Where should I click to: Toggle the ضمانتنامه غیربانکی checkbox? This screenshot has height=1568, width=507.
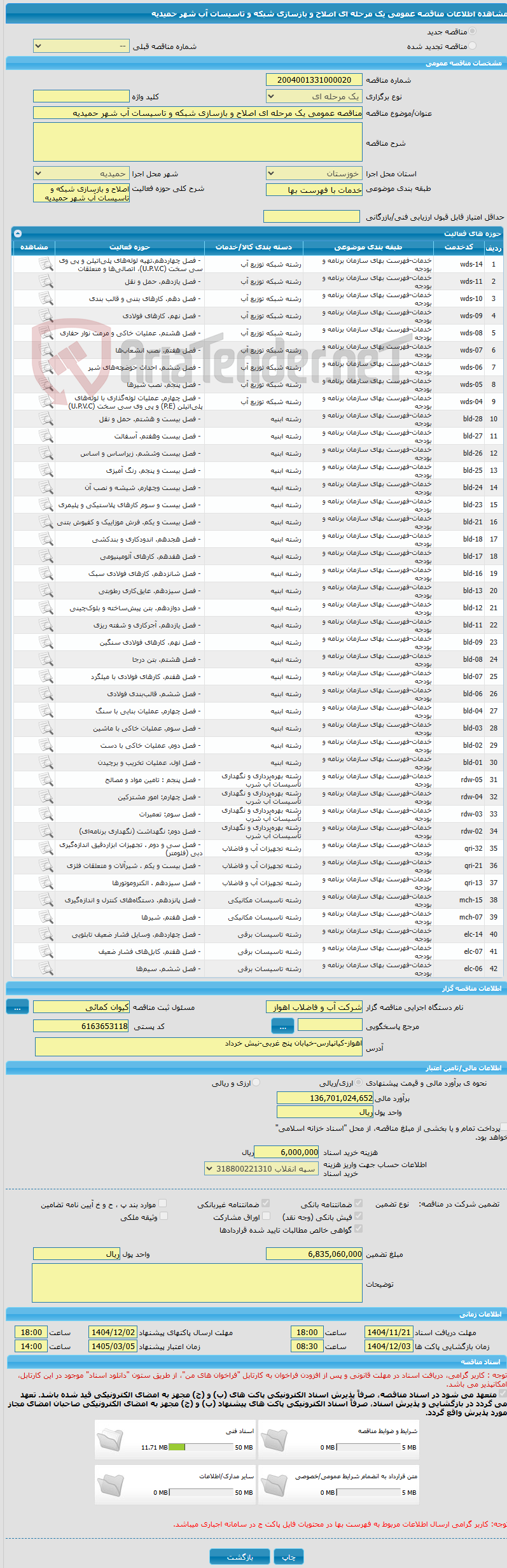coord(266,1203)
